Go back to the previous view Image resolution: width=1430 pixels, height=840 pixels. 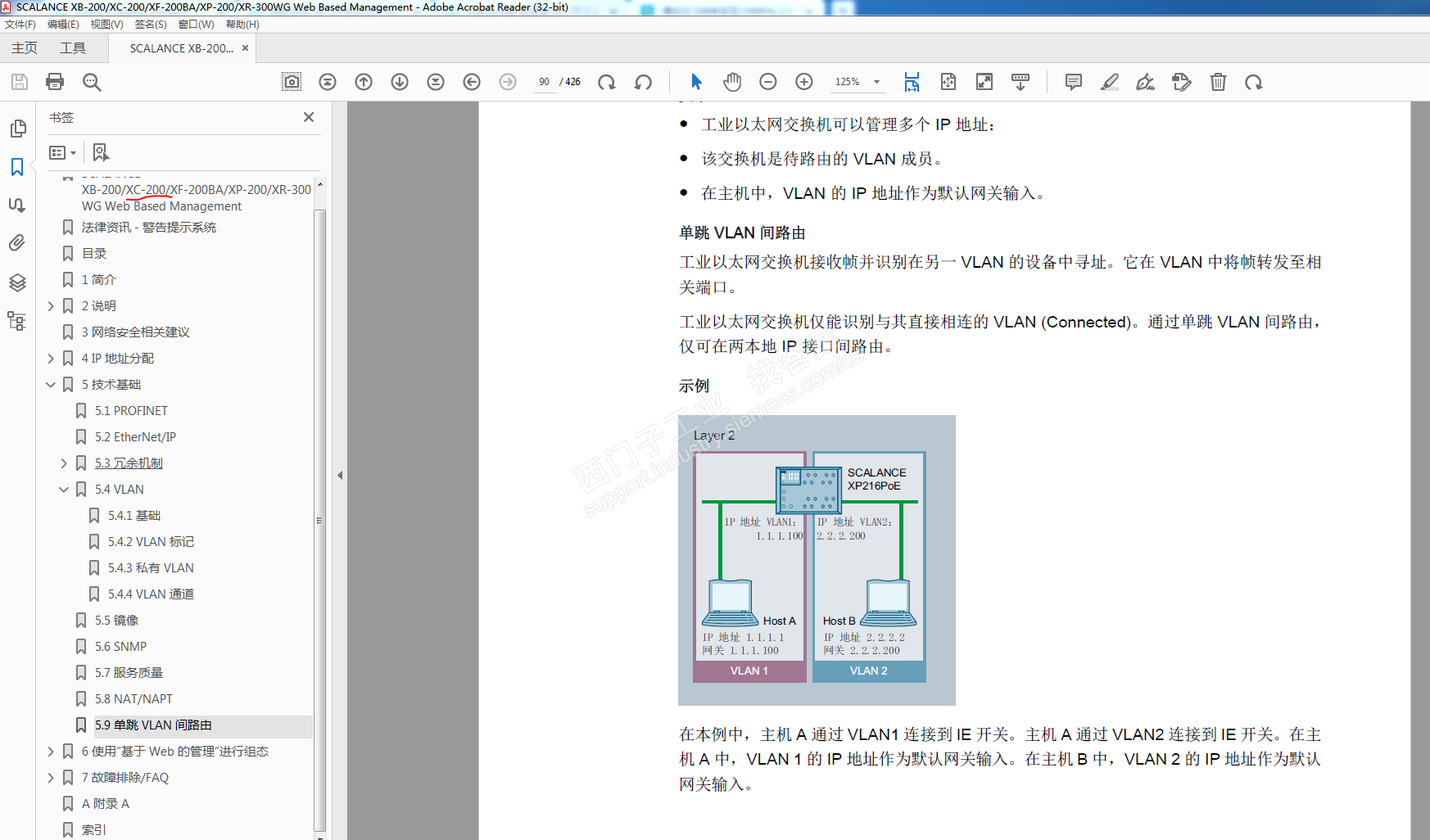click(x=472, y=82)
